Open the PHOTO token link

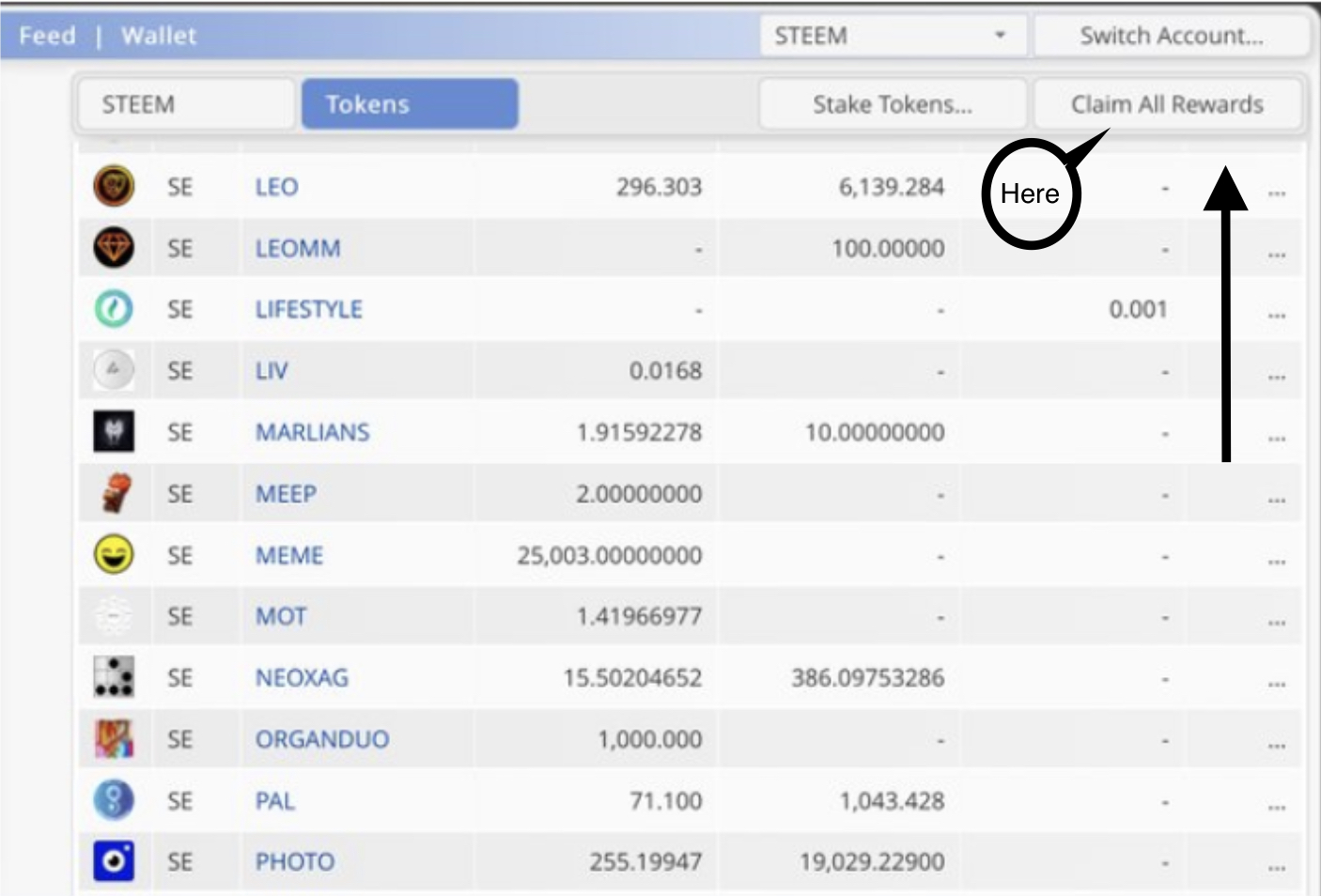tap(295, 861)
